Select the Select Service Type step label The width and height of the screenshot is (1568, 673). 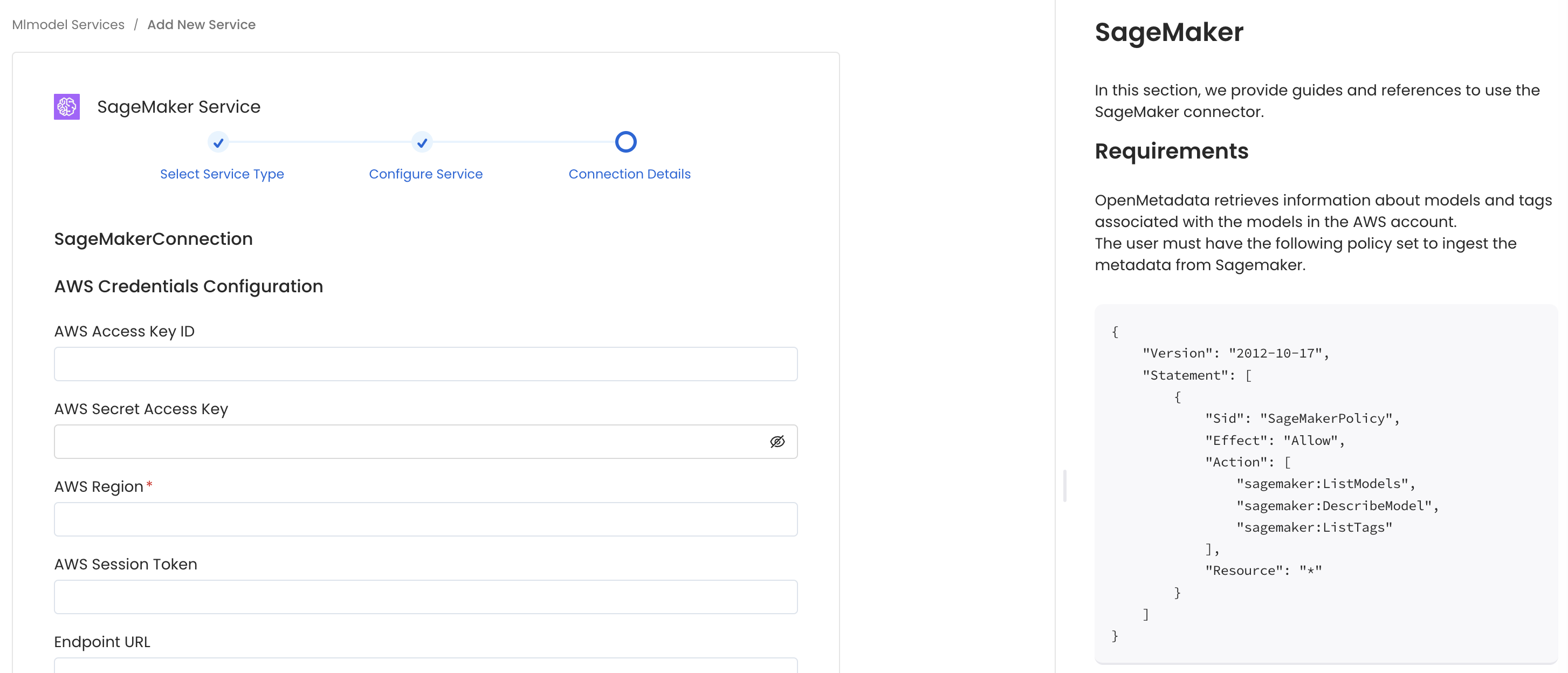(x=222, y=174)
